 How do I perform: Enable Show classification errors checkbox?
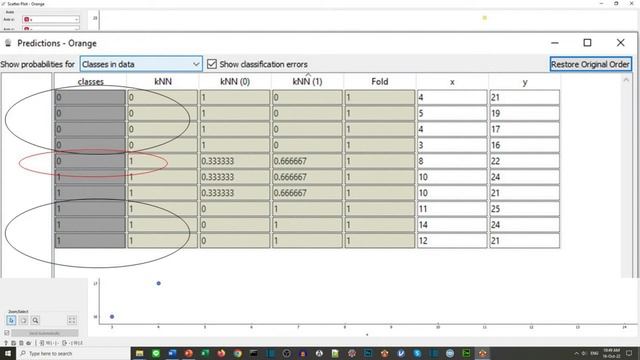(211, 64)
